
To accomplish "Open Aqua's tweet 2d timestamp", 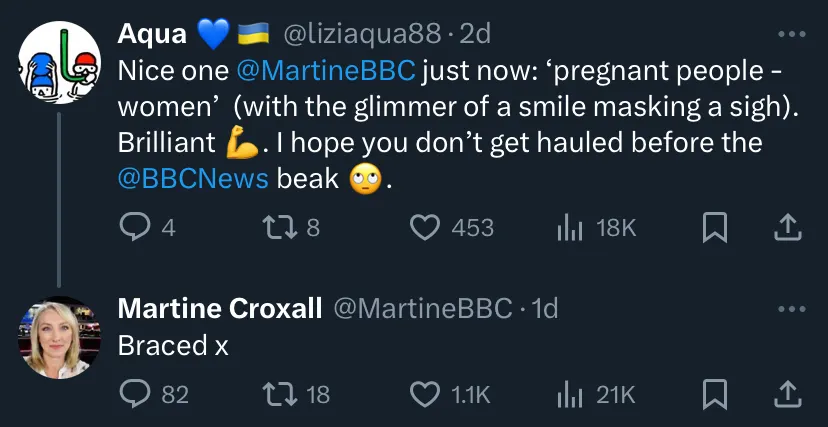I will coord(477,34).
